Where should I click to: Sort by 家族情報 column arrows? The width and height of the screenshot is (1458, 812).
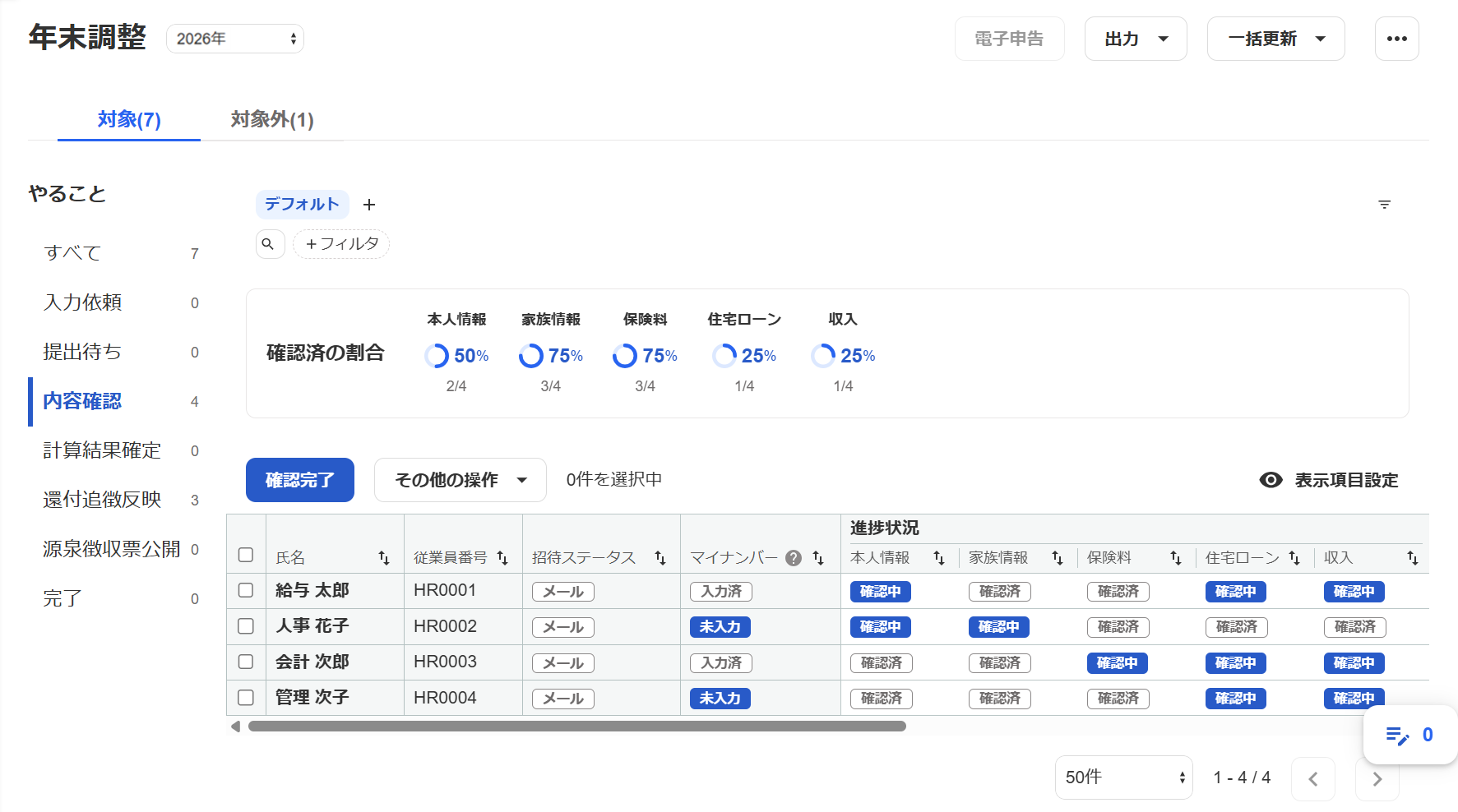click(x=1058, y=558)
